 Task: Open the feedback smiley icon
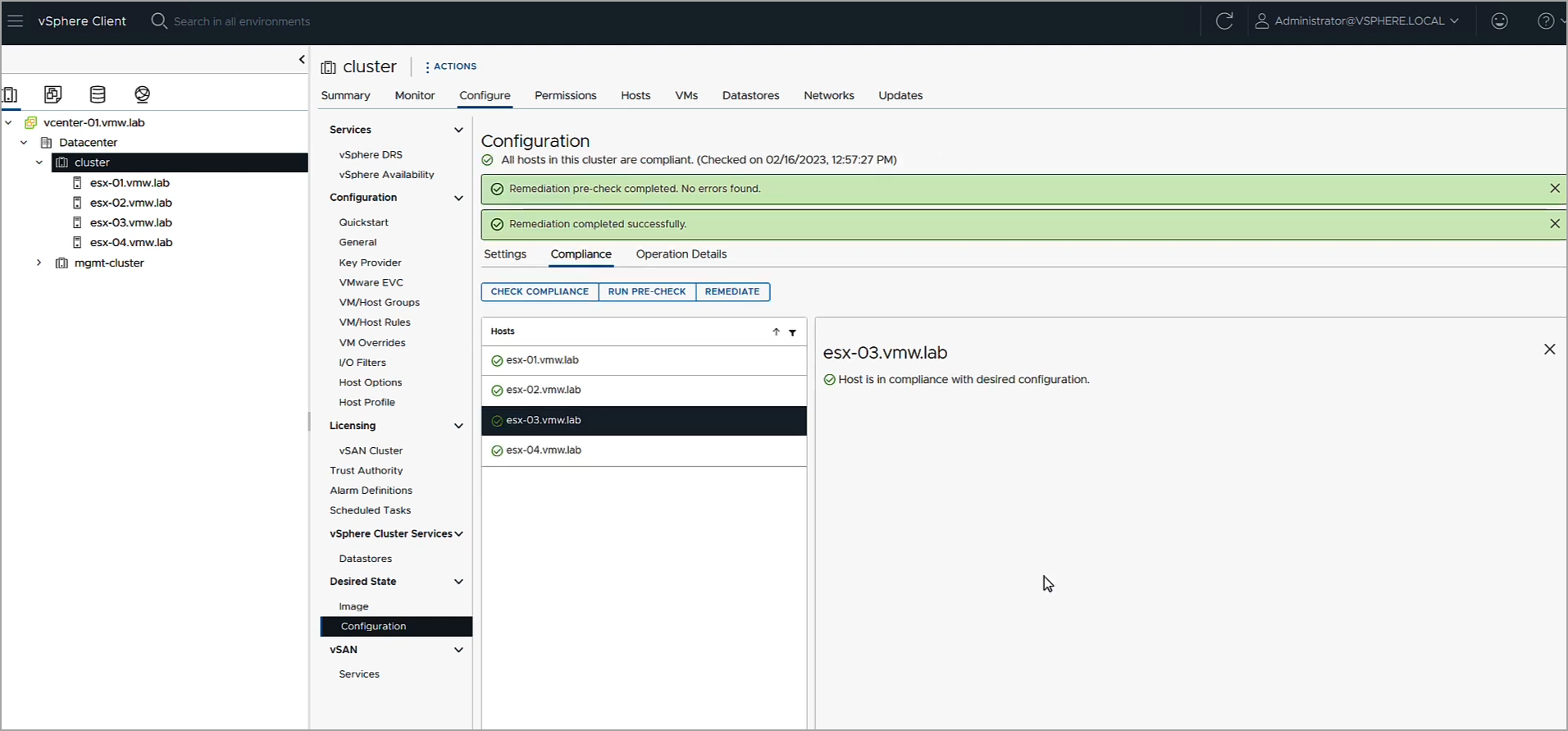[x=1499, y=21]
